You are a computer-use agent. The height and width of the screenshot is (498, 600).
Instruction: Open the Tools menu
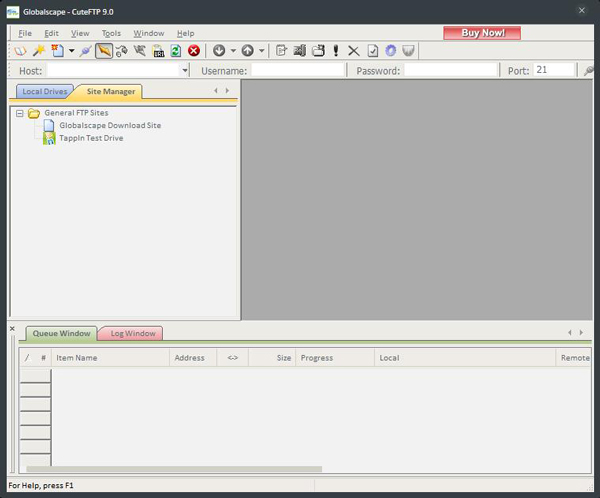(x=111, y=33)
